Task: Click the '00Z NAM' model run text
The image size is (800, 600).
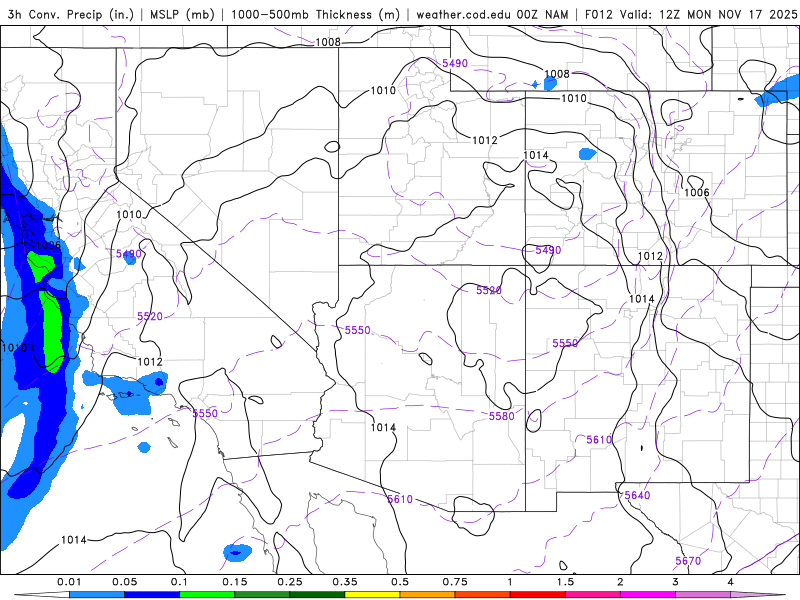Action: point(542,14)
